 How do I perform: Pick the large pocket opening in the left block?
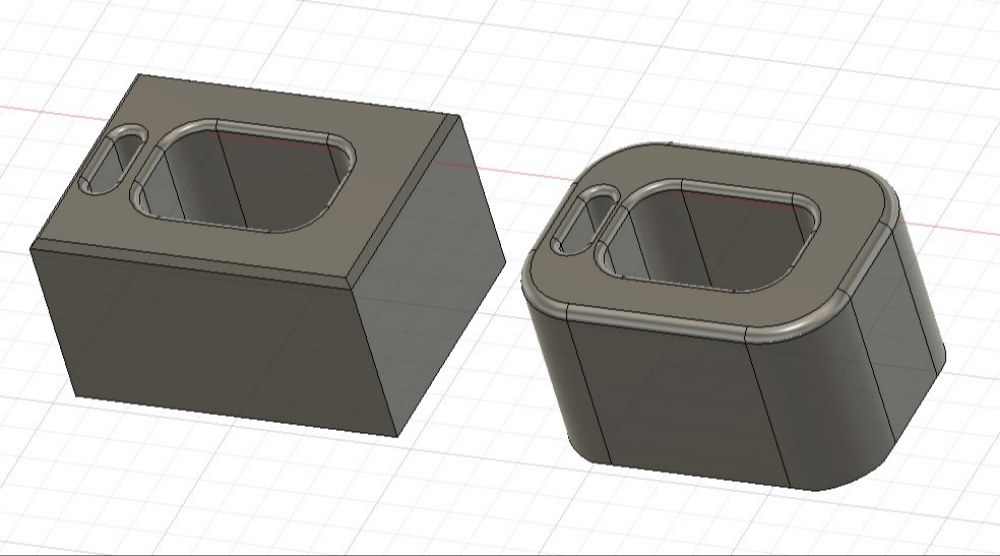[x=242, y=177]
